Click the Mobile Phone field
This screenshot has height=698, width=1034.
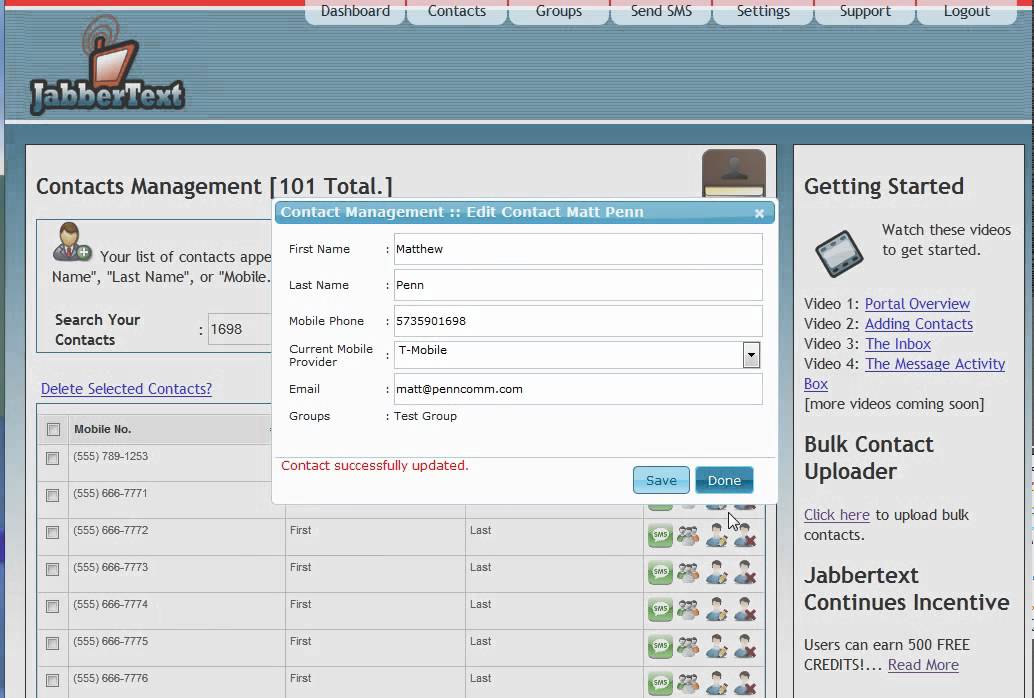pyautogui.click(x=578, y=321)
